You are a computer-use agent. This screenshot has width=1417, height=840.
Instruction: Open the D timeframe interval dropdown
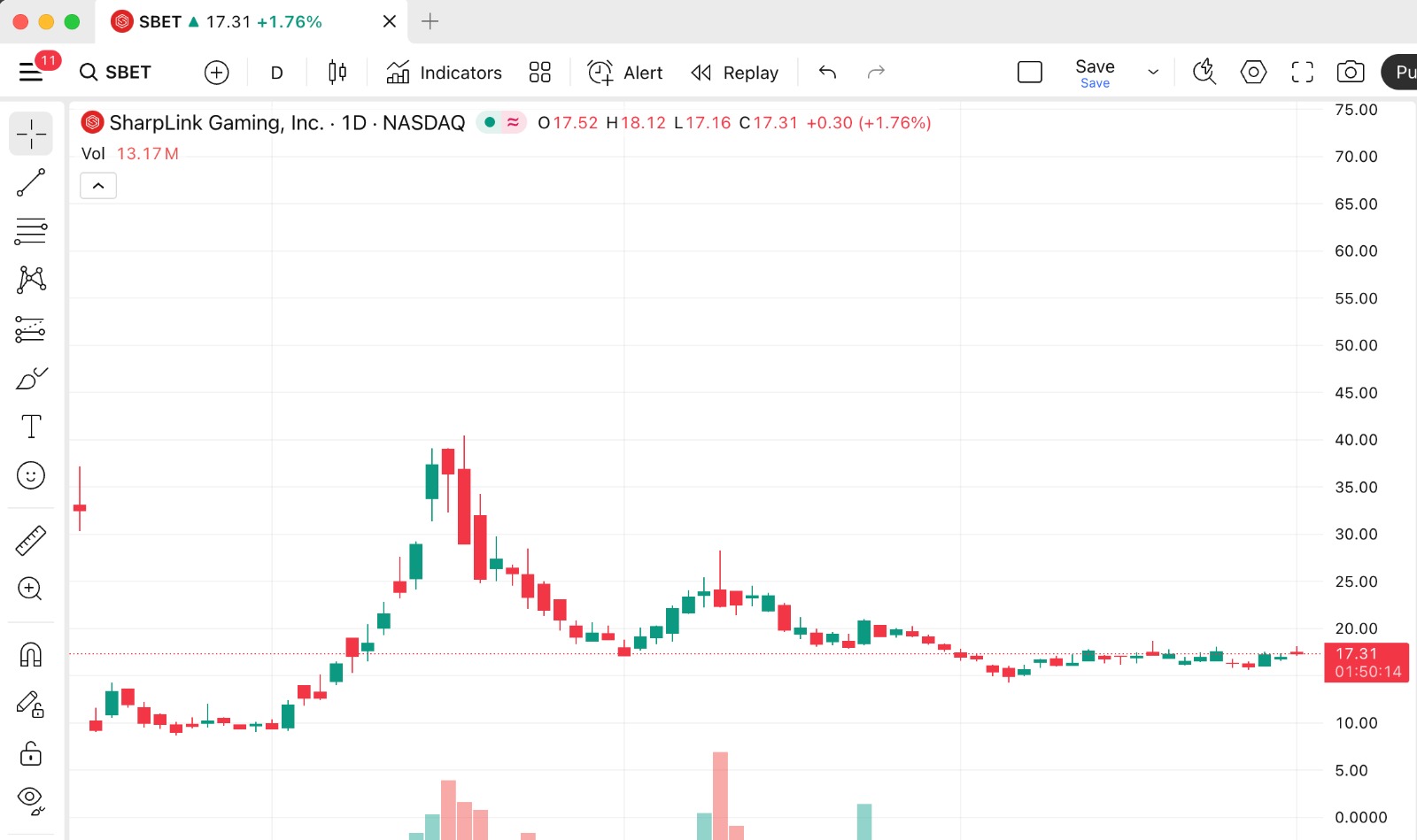(276, 73)
